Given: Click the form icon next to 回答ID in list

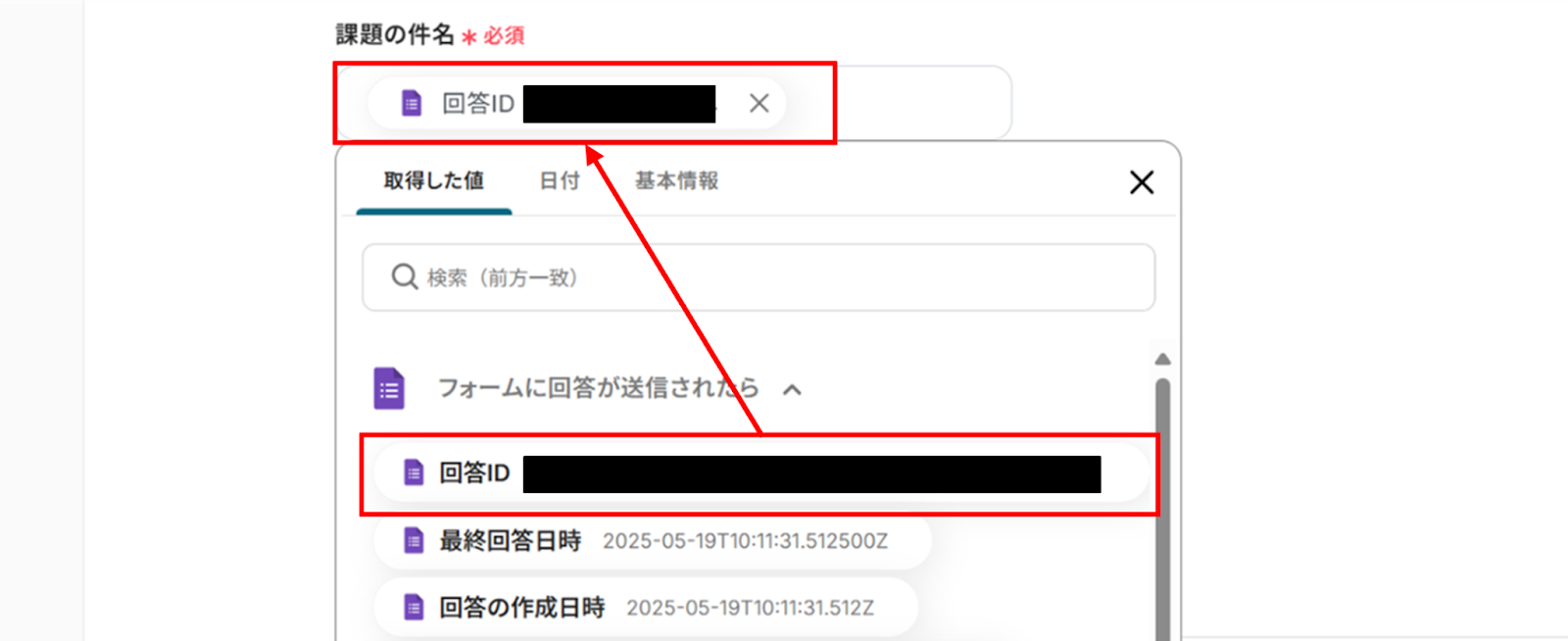Looking at the screenshot, I should pos(414,473).
